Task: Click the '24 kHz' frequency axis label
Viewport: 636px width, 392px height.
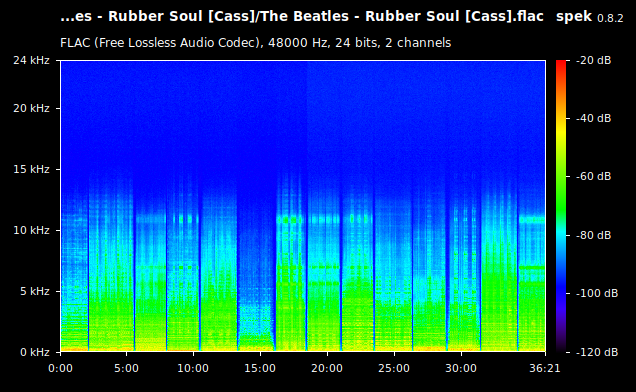Action: pyautogui.click(x=31, y=60)
